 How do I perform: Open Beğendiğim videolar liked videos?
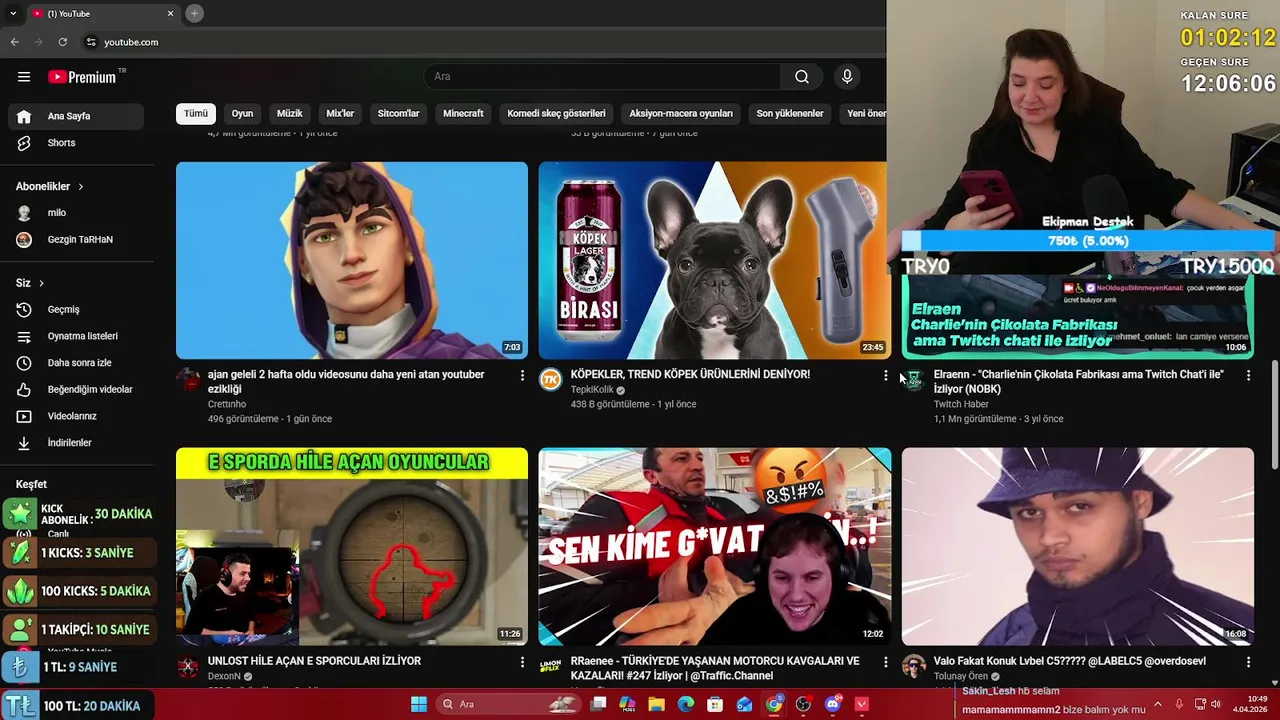76,389
